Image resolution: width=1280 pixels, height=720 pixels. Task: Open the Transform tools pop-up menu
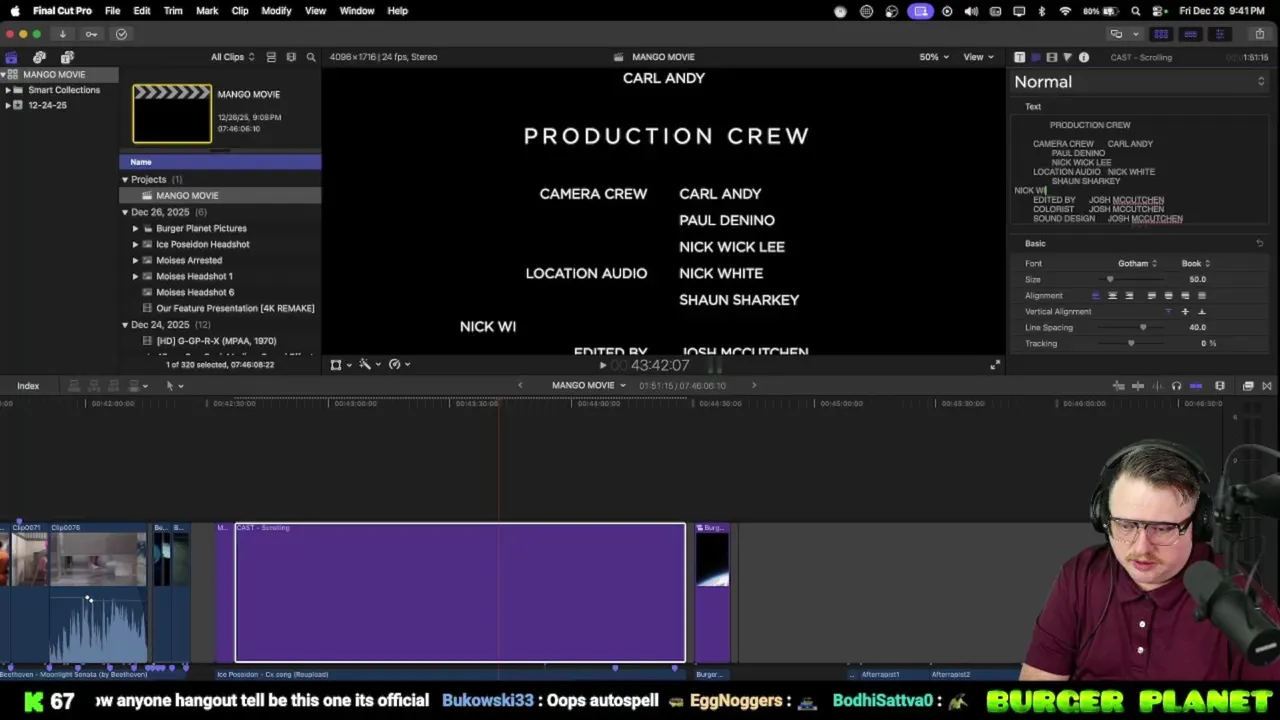point(340,365)
